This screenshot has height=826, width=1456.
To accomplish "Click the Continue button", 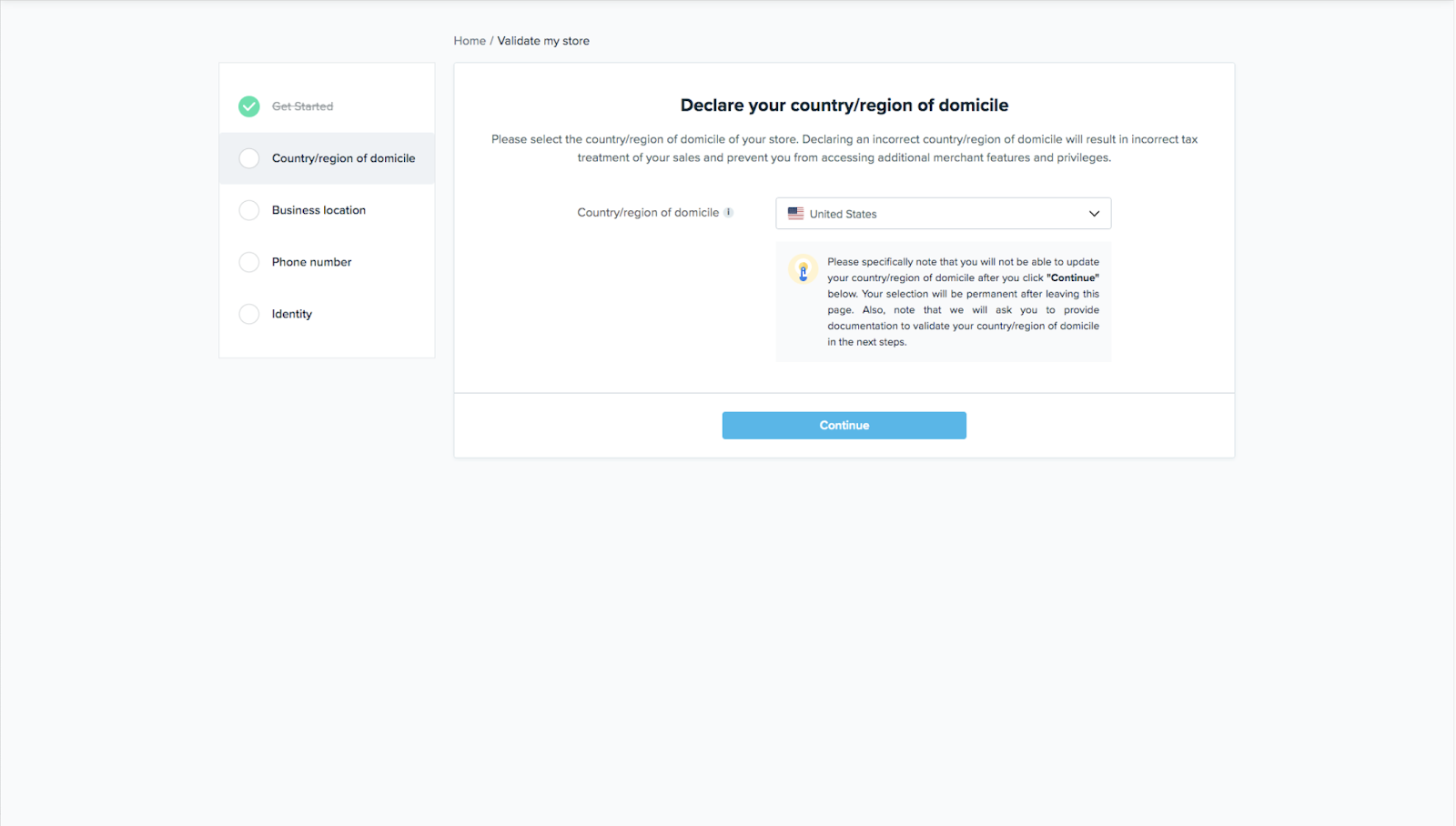I will pyautogui.click(x=844, y=425).
